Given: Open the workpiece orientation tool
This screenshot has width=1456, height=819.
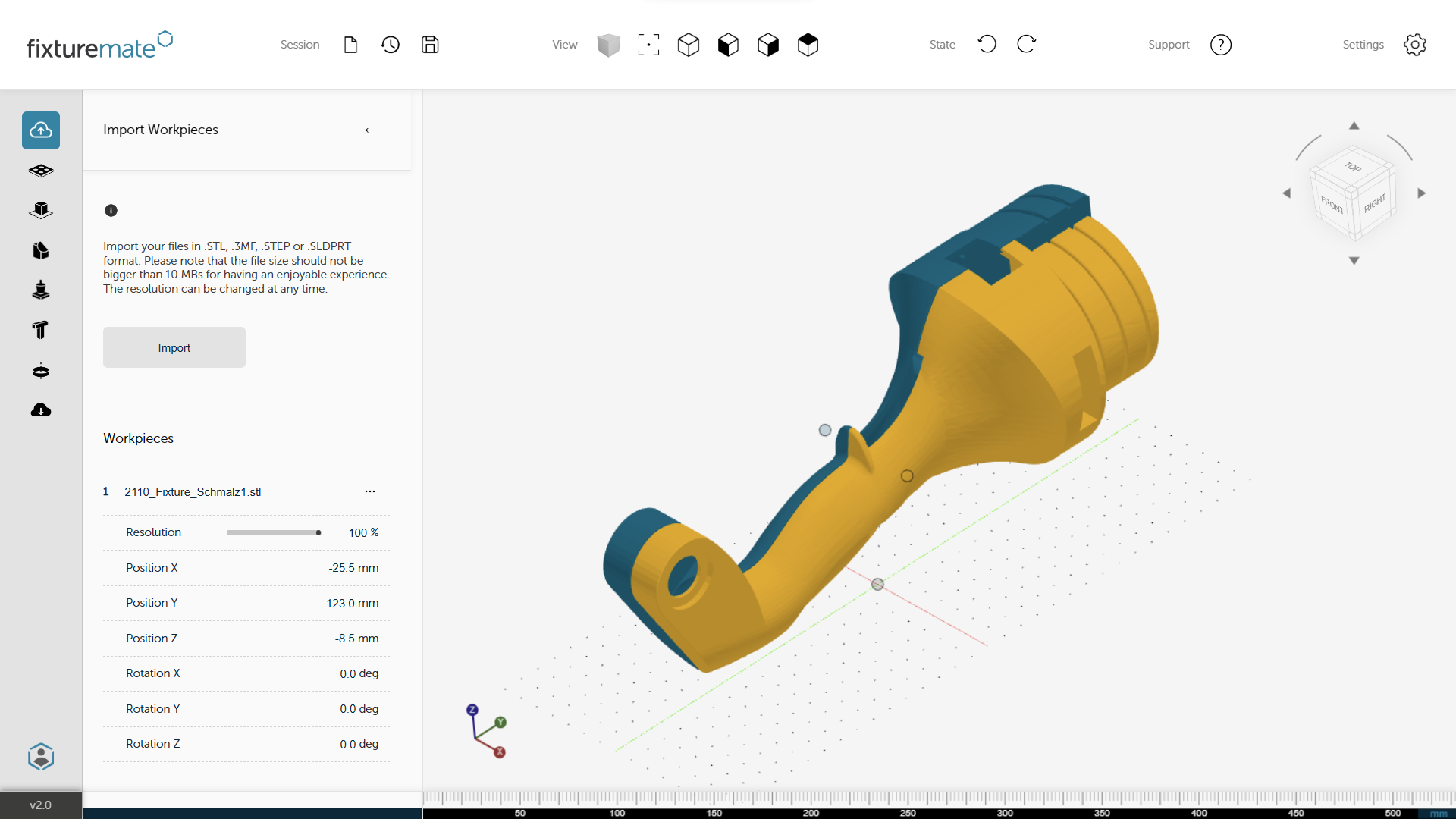Looking at the screenshot, I should click(x=40, y=210).
